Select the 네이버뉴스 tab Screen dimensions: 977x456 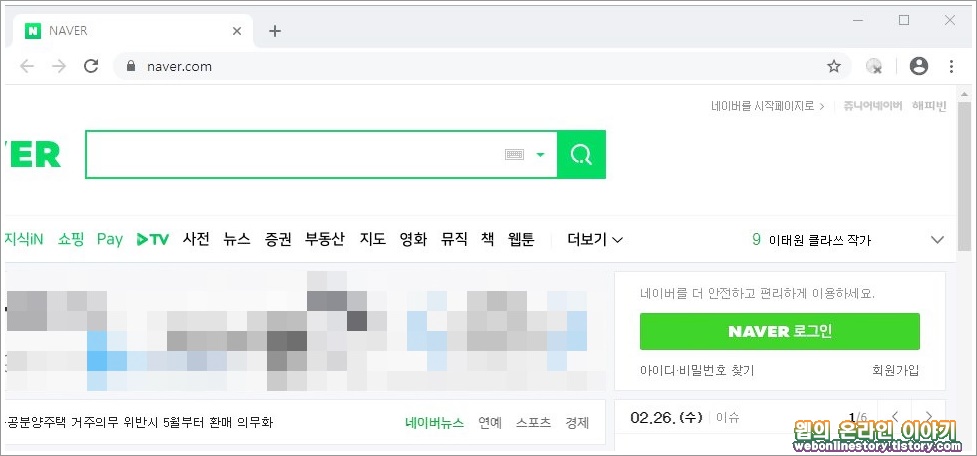pyautogui.click(x=434, y=423)
